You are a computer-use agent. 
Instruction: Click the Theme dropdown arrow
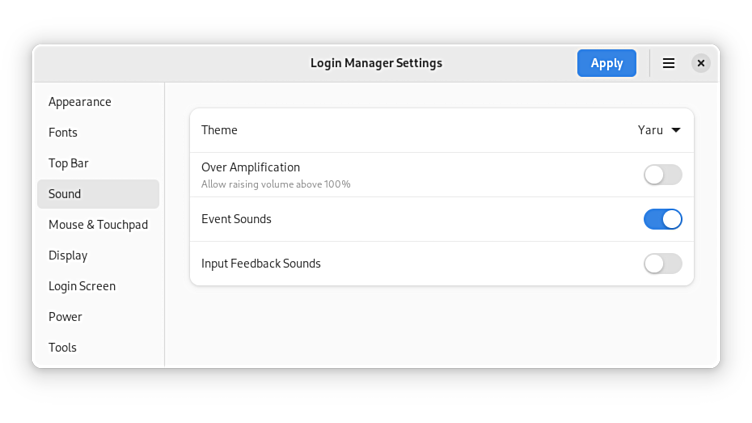676,130
